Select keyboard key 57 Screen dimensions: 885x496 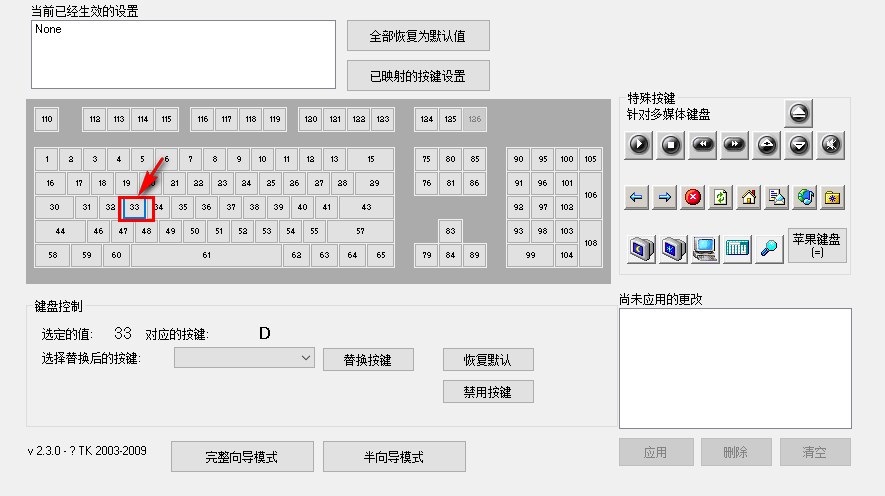tap(360, 231)
